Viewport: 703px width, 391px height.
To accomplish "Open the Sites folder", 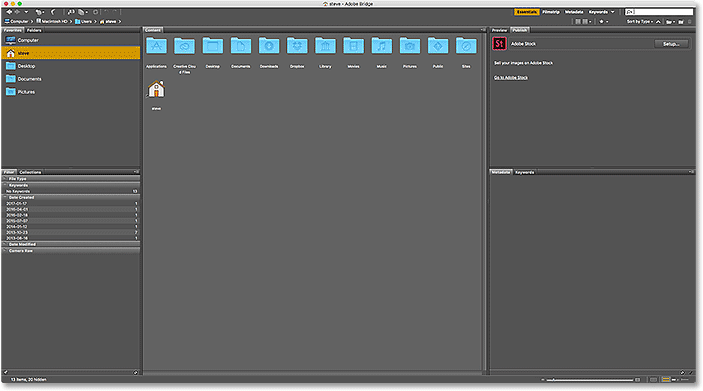I will [x=466, y=46].
